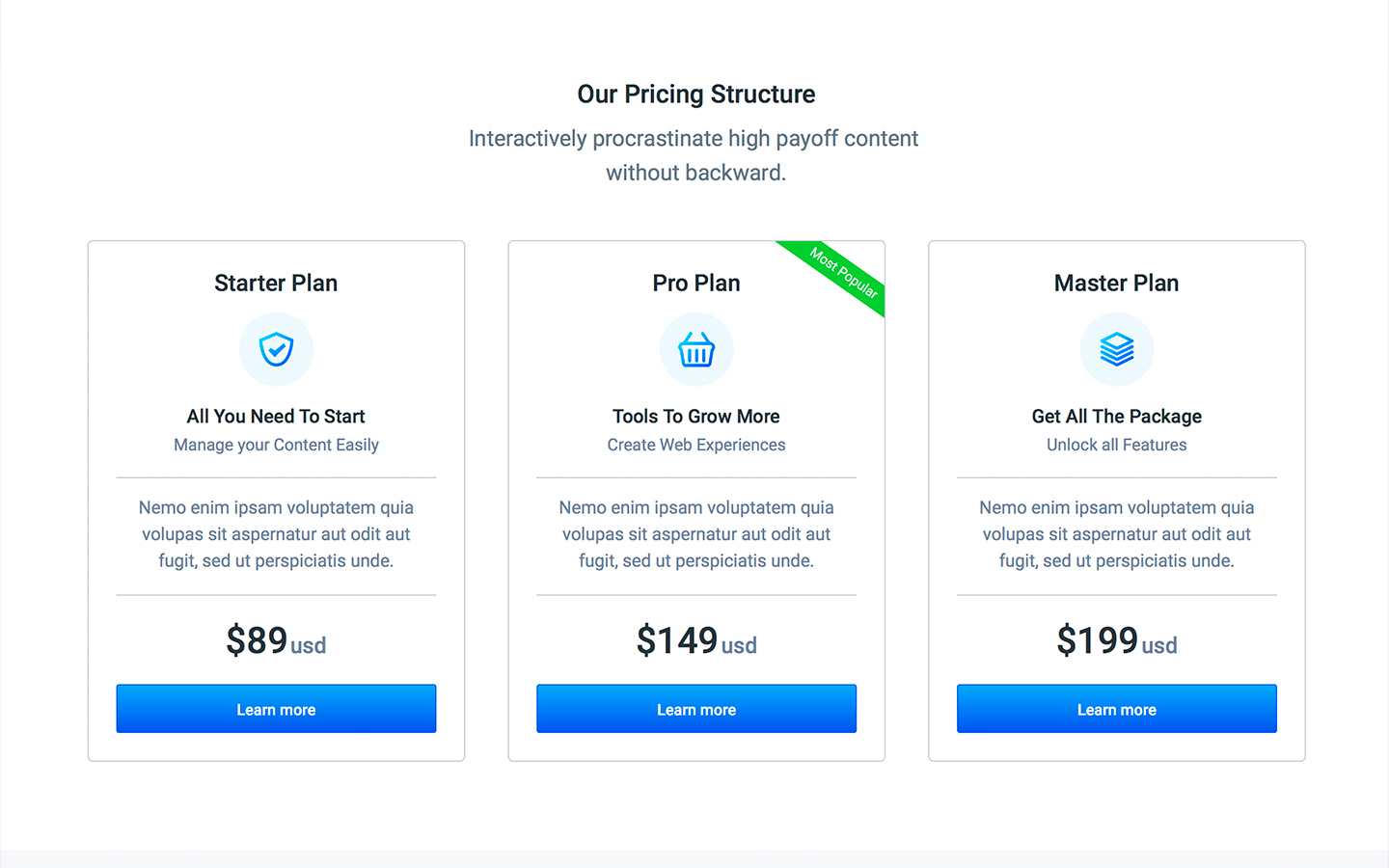1389x868 pixels.
Task: Click the All You Need To Start subtitle
Action: click(276, 416)
